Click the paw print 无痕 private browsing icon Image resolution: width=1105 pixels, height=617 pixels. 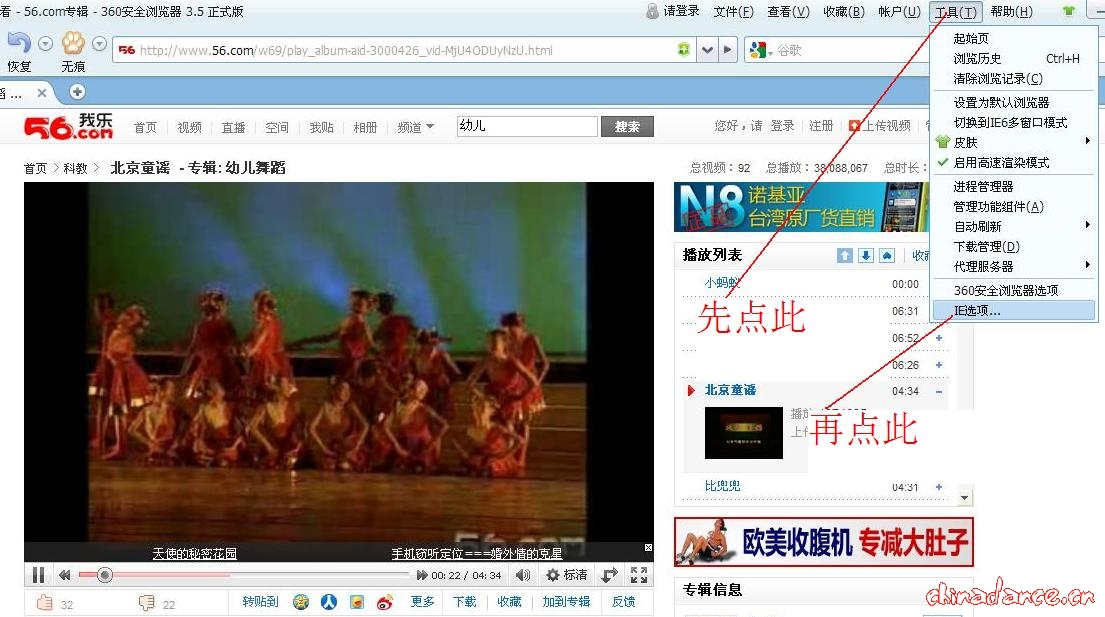[73, 44]
